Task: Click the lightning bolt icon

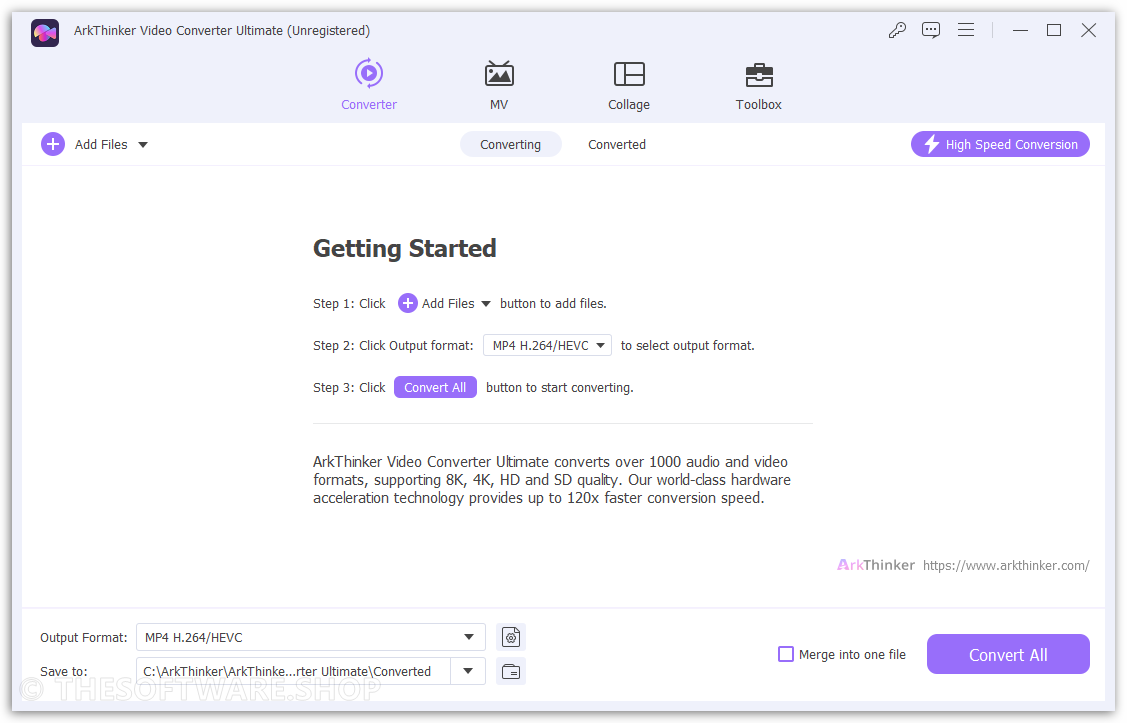Action: [932, 144]
